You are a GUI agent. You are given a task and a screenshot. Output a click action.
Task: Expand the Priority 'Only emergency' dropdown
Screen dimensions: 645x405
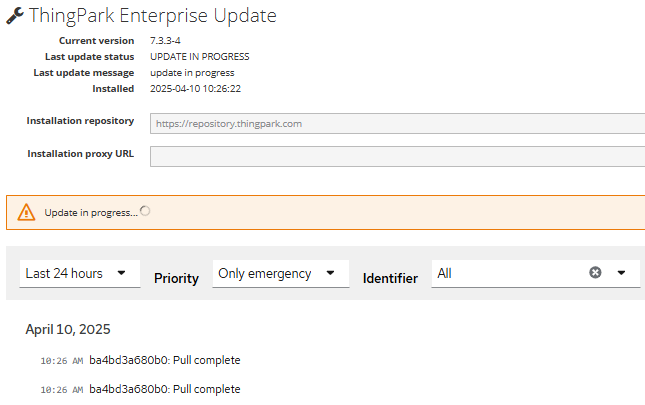pyautogui.click(x=280, y=273)
